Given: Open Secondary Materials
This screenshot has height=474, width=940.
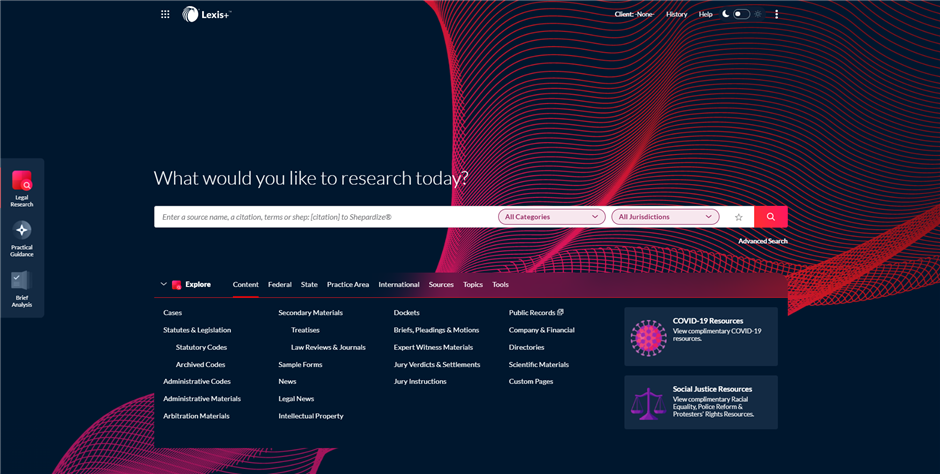Looking at the screenshot, I should click(311, 313).
